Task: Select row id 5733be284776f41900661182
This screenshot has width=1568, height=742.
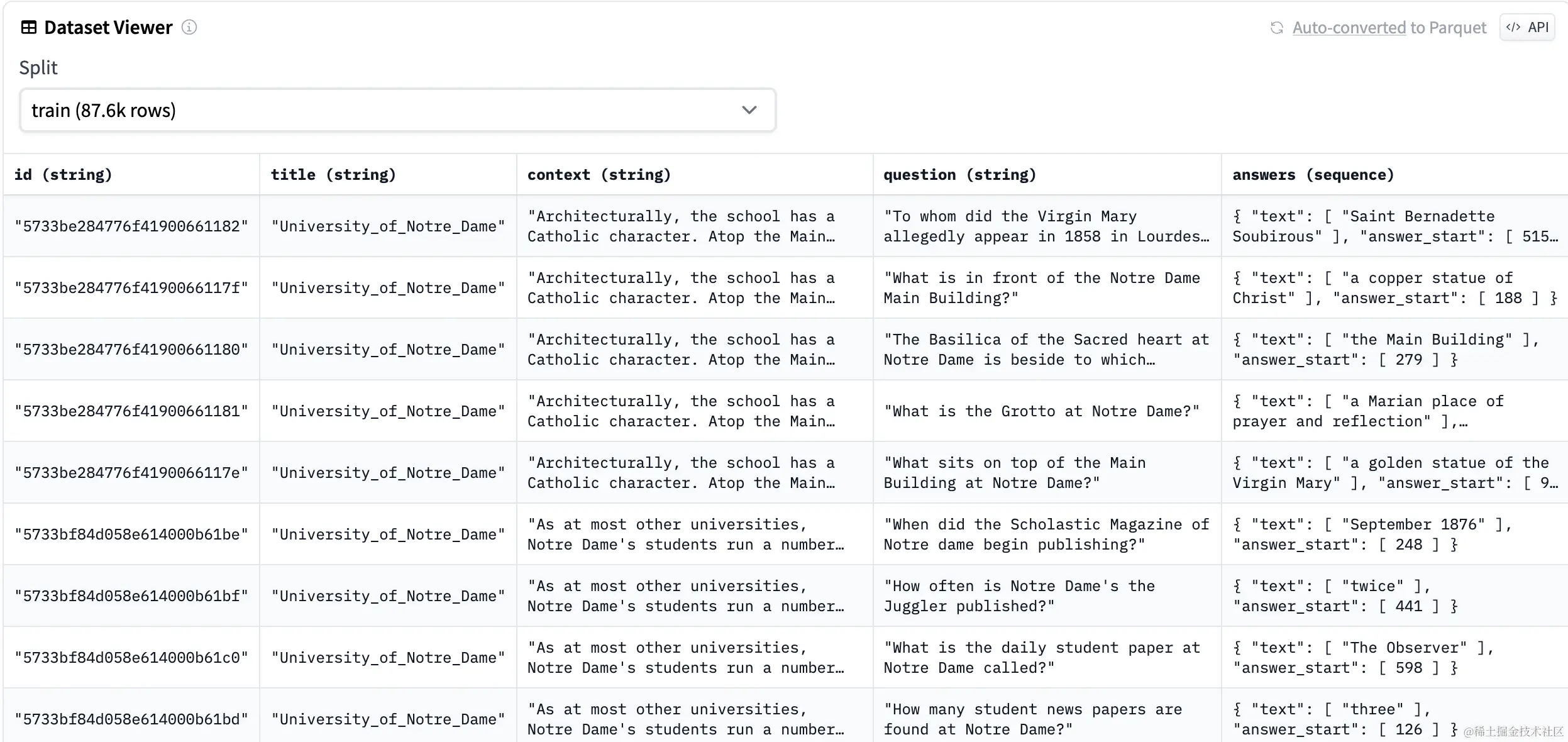Action: click(x=131, y=226)
